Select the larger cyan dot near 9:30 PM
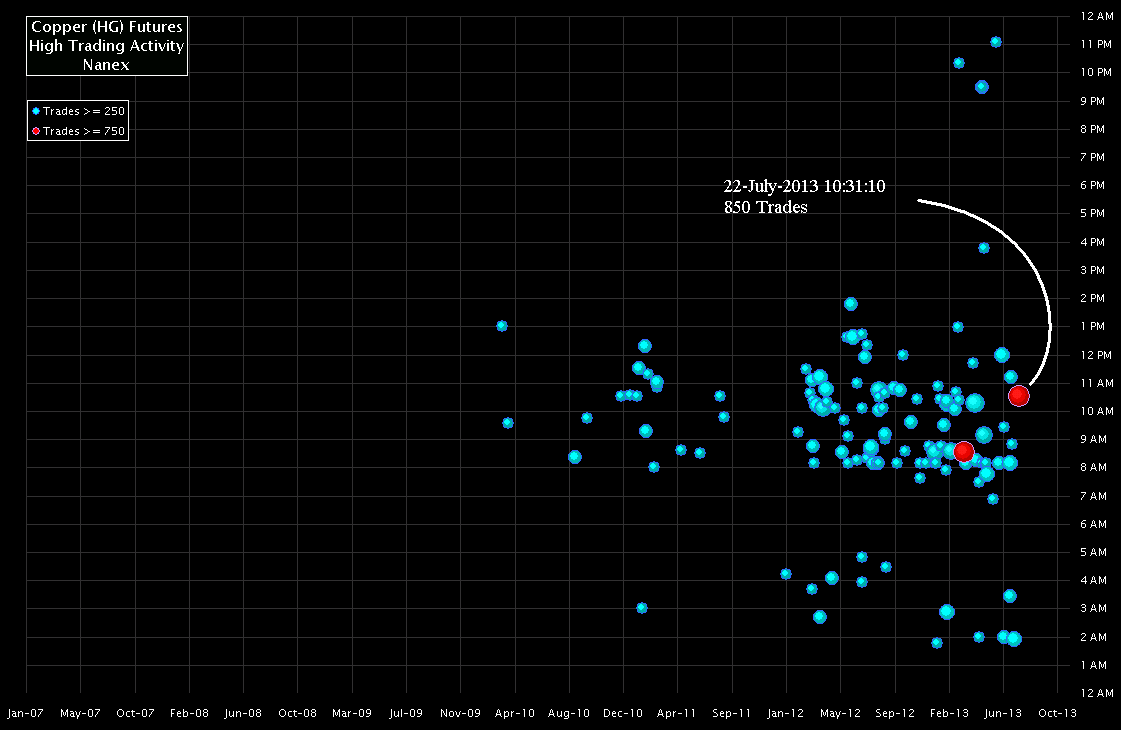Viewport: 1121px width, 730px height. click(981, 87)
